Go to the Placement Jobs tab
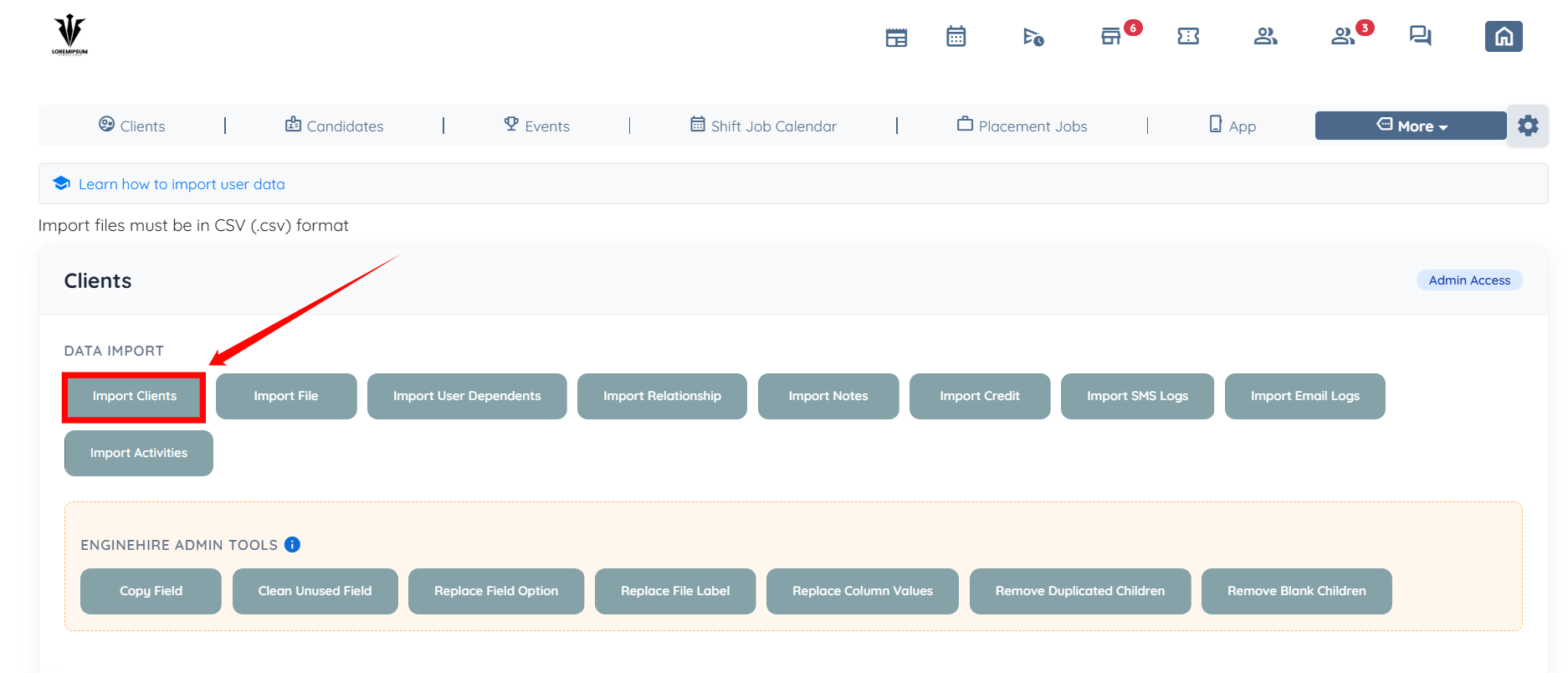 click(x=1022, y=126)
